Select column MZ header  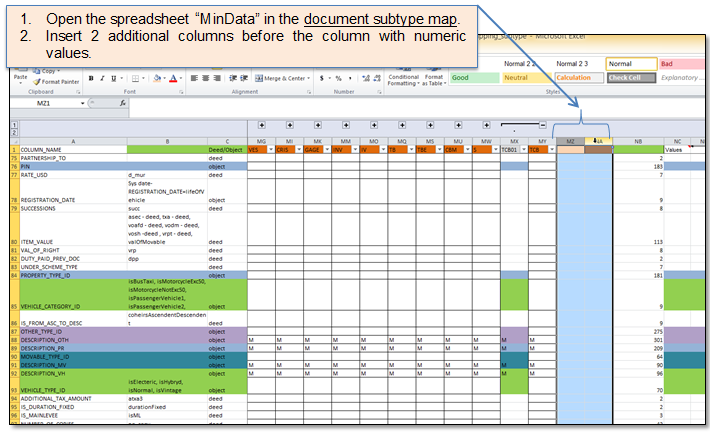coord(570,141)
